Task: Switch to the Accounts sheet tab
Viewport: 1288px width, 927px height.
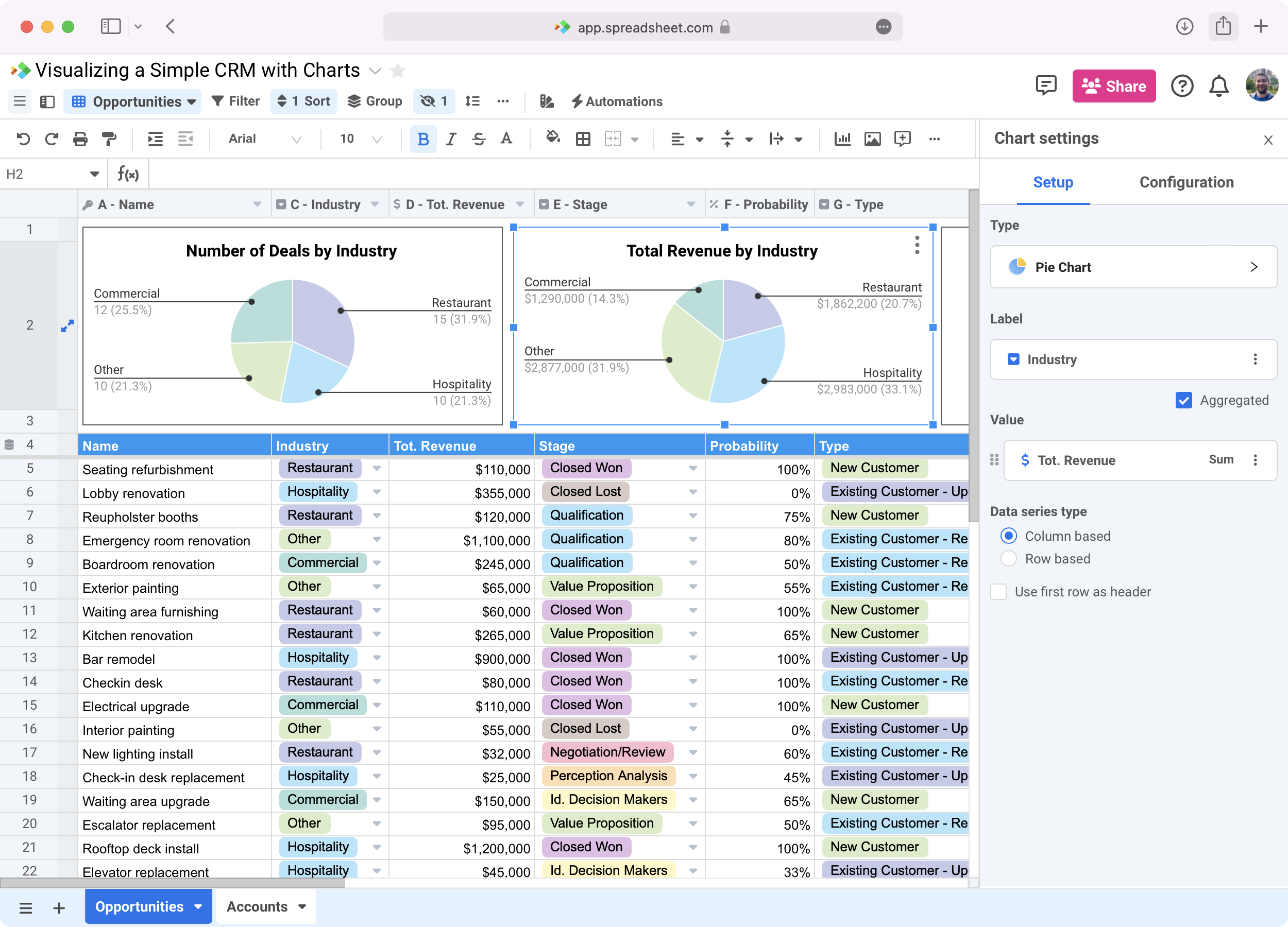Action: click(266, 906)
